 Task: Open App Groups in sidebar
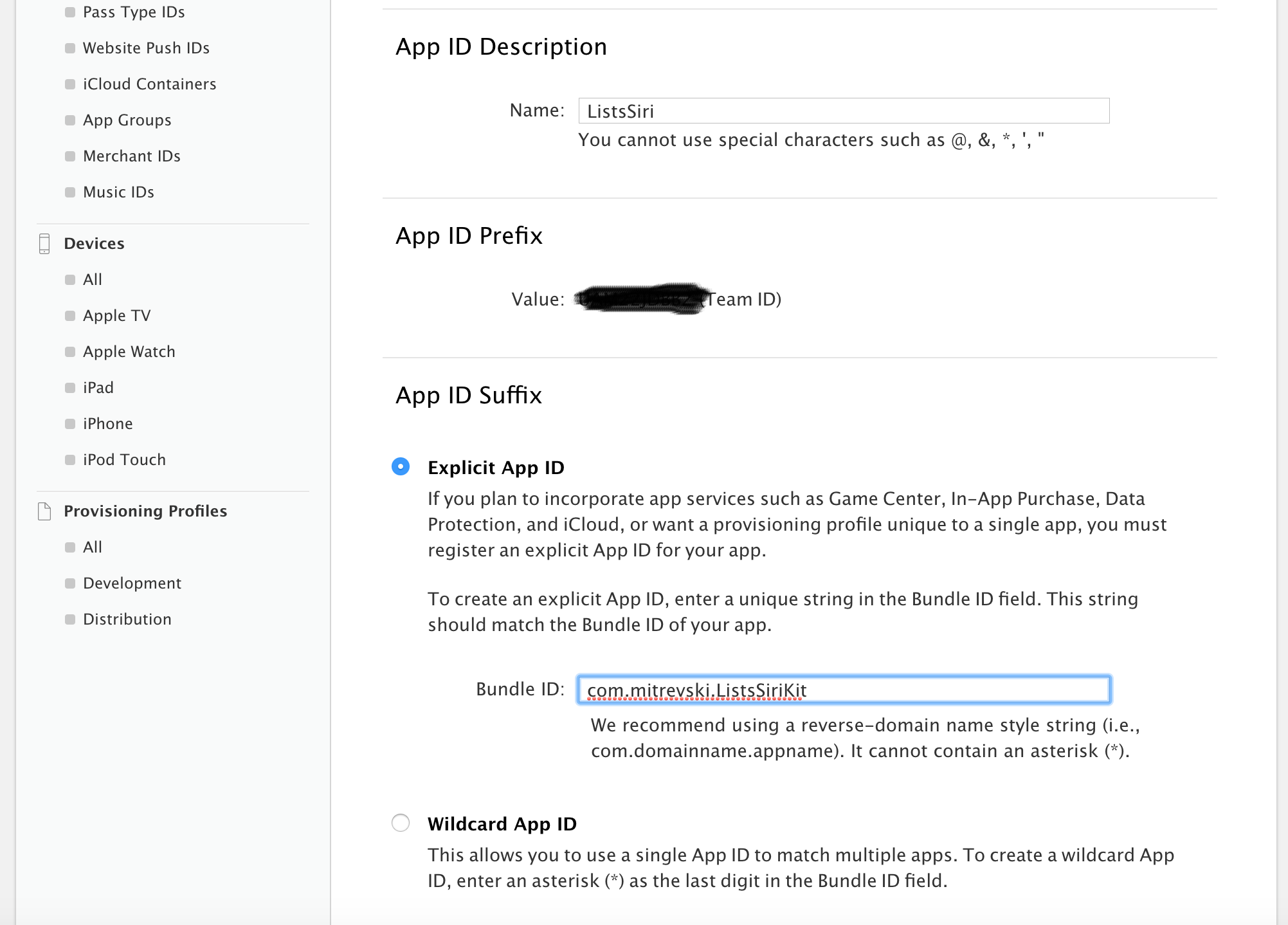tap(127, 120)
